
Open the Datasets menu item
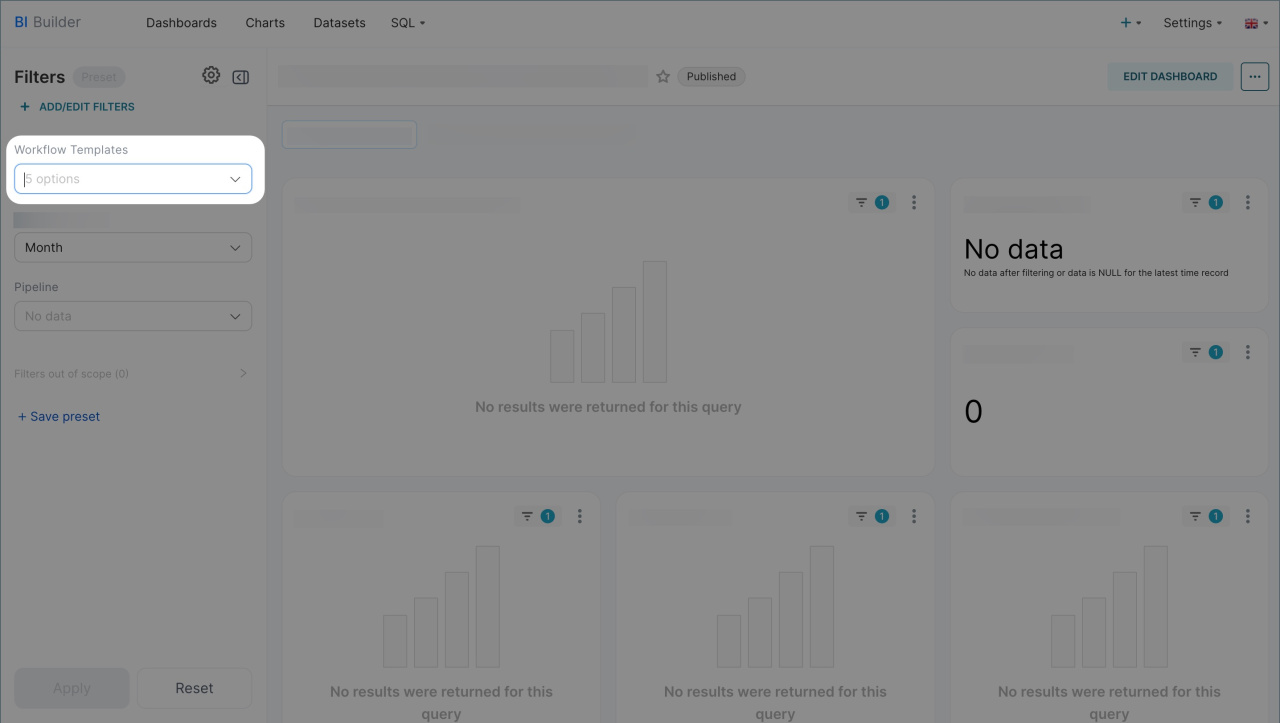(339, 23)
